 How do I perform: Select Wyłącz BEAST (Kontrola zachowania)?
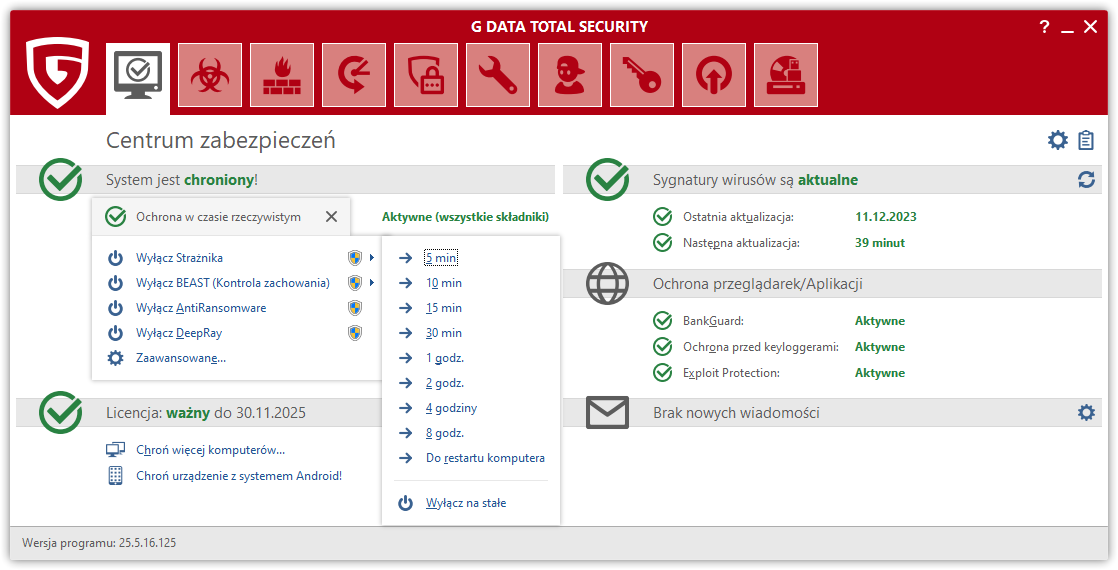(x=233, y=283)
